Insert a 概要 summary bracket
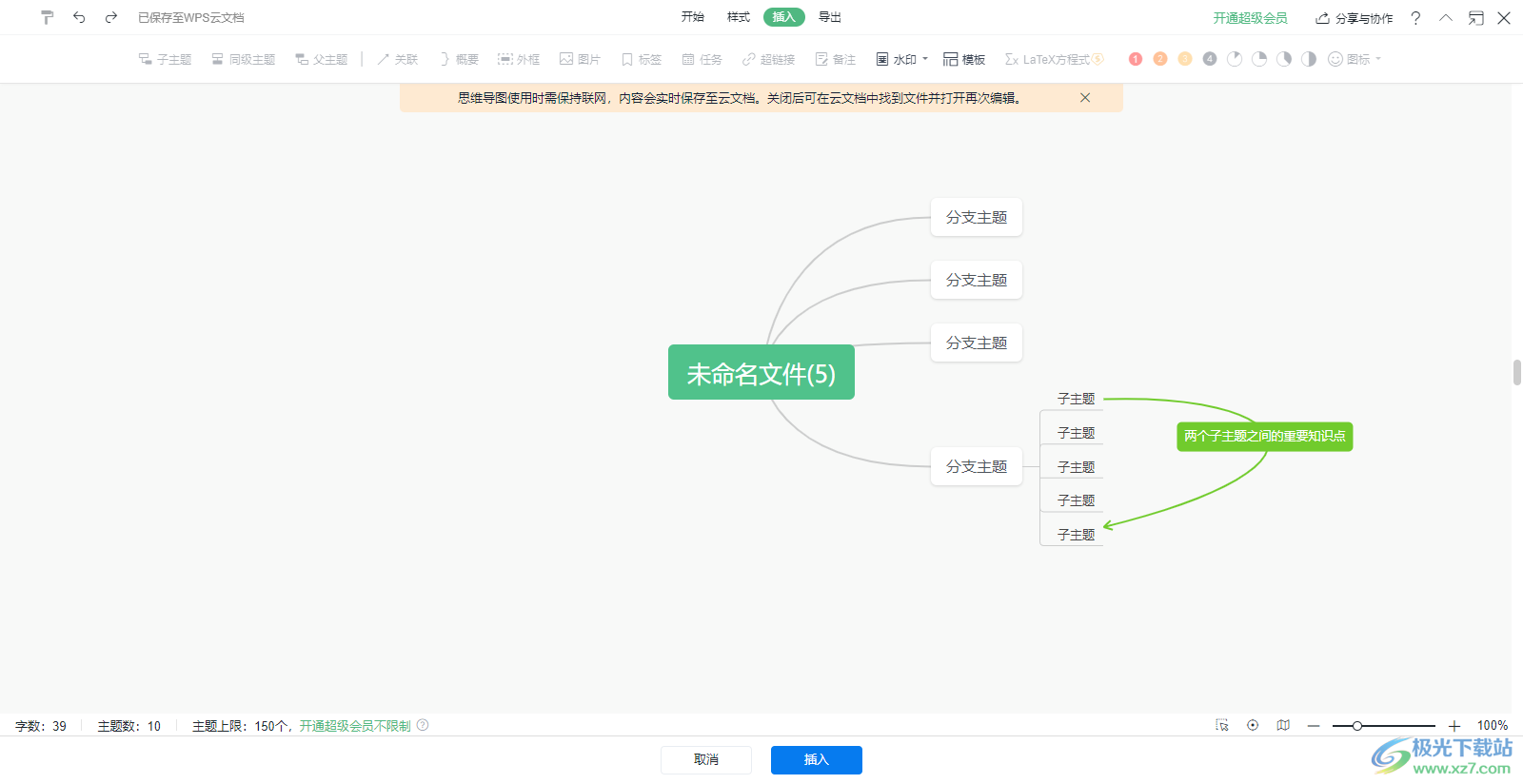The image size is (1523, 784). coord(458,59)
